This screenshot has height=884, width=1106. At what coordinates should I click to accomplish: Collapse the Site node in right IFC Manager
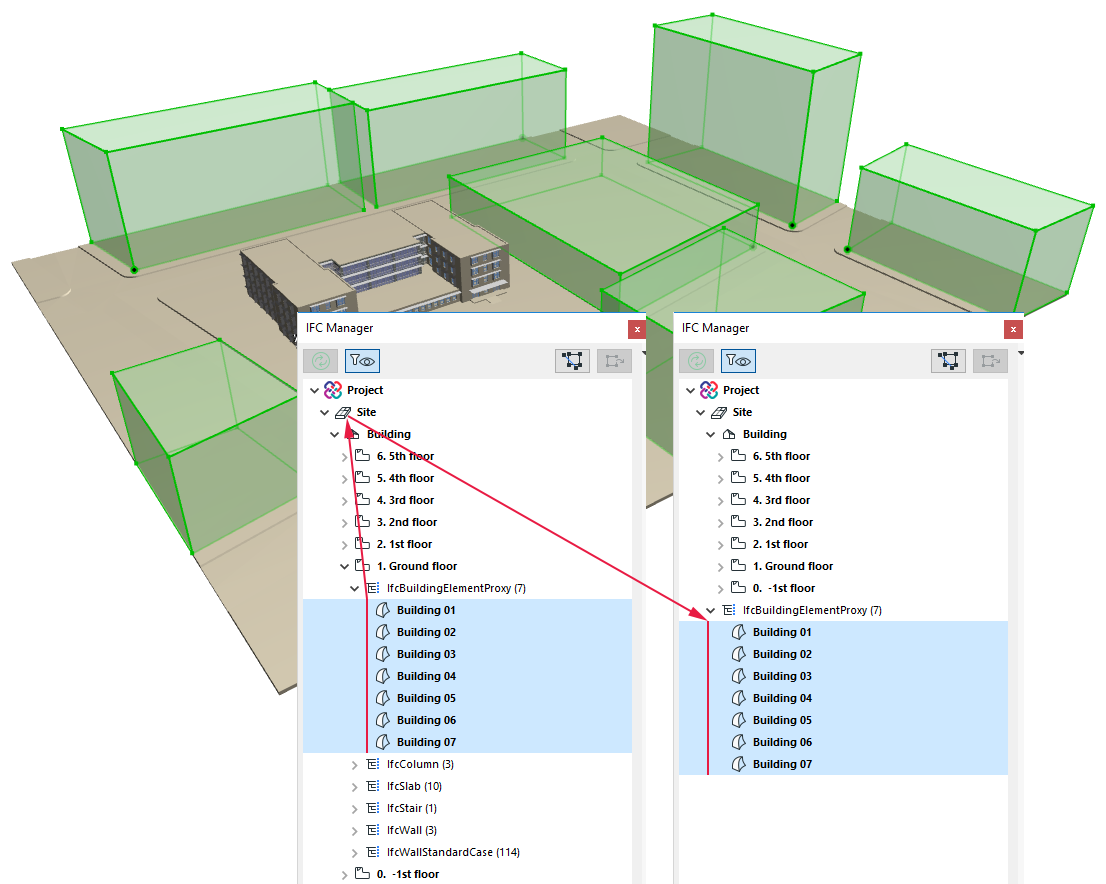(x=700, y=412)
